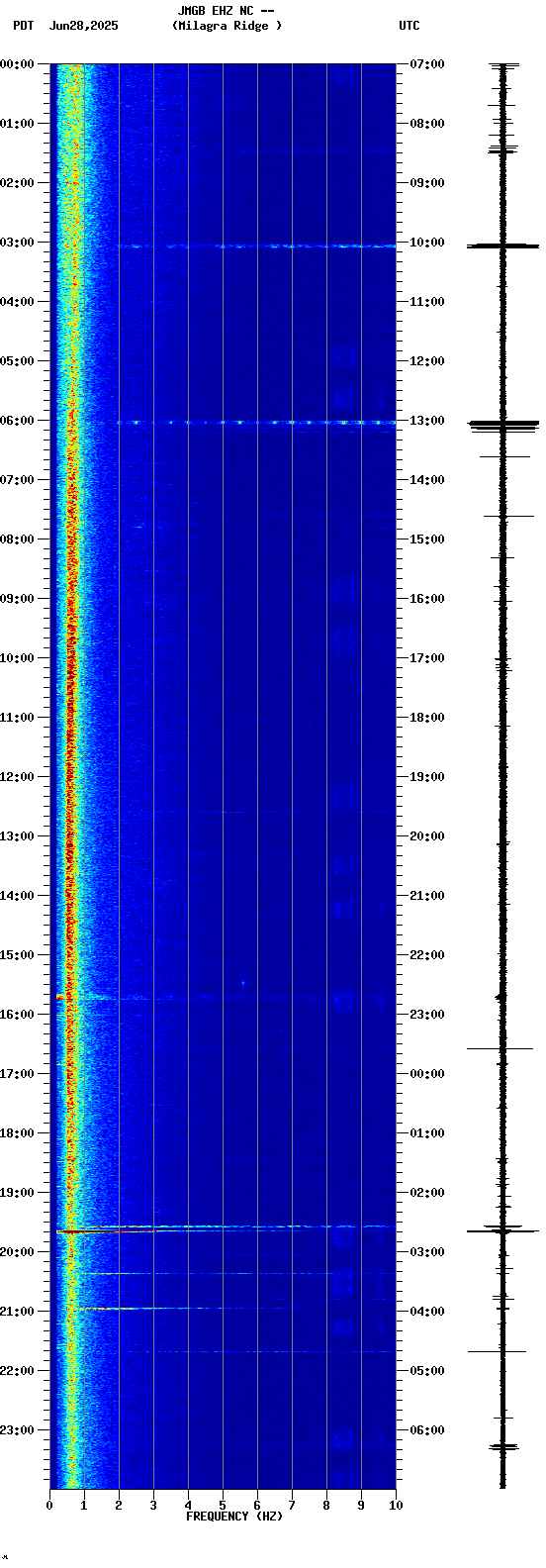Click the PDT time label '18:00'
The width and height of the screenshot is (546, 1568).
tap(18, 1133)
